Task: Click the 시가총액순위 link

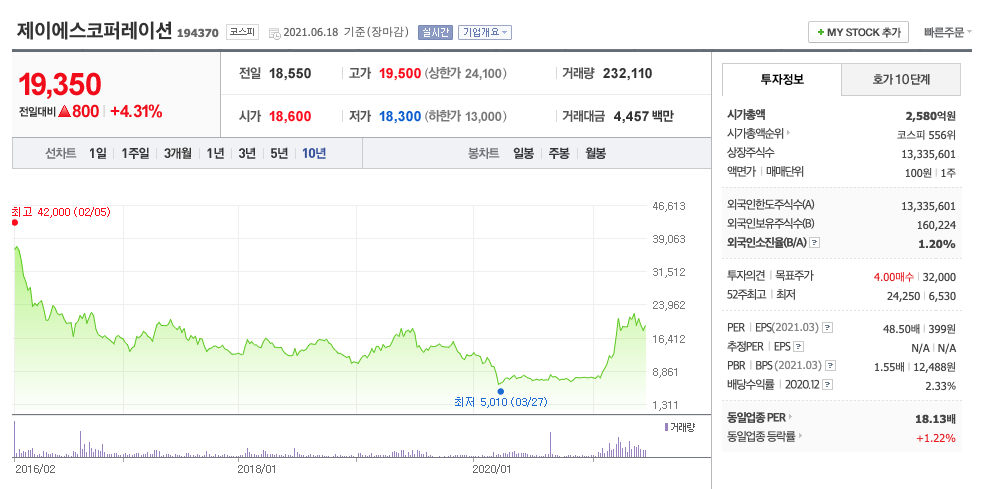Action: pos(755,133)
